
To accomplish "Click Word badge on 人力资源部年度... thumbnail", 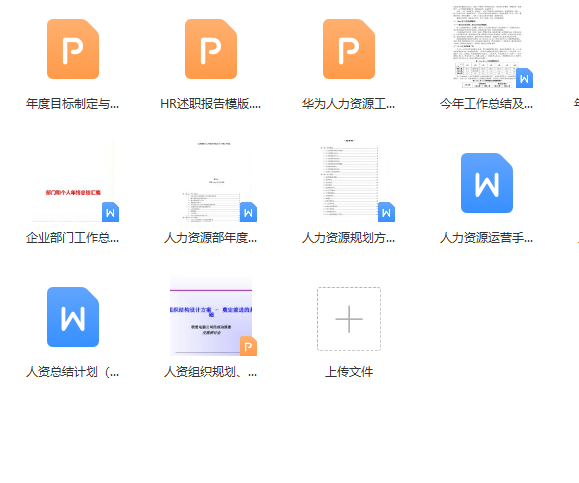I will 249,212.
